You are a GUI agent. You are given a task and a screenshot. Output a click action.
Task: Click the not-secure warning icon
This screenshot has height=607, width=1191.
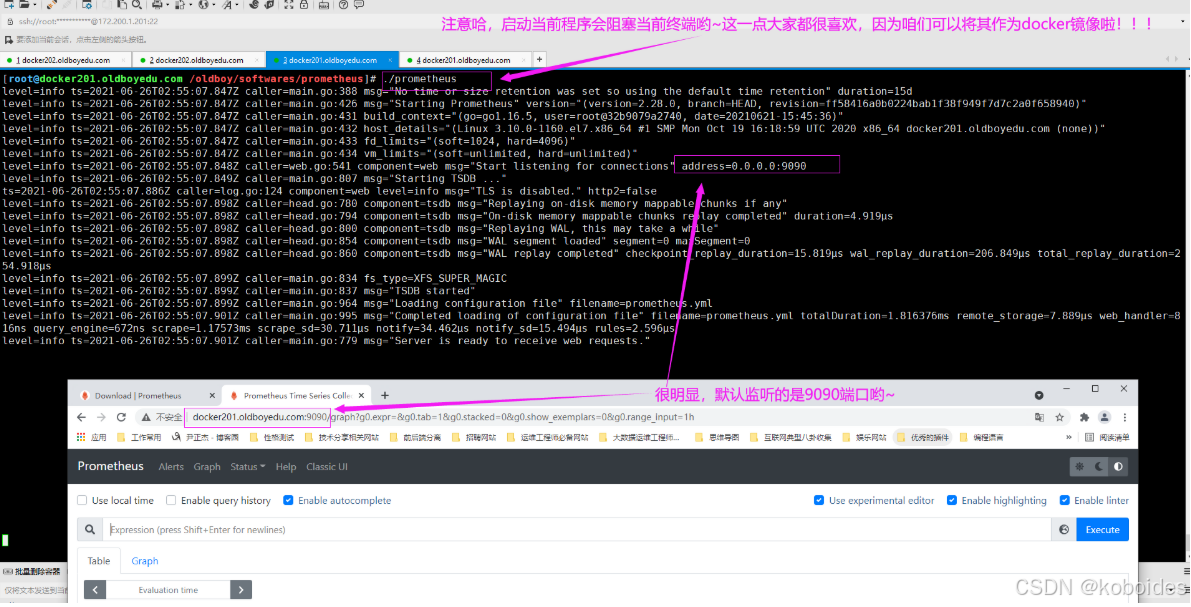tap(145, 417)
